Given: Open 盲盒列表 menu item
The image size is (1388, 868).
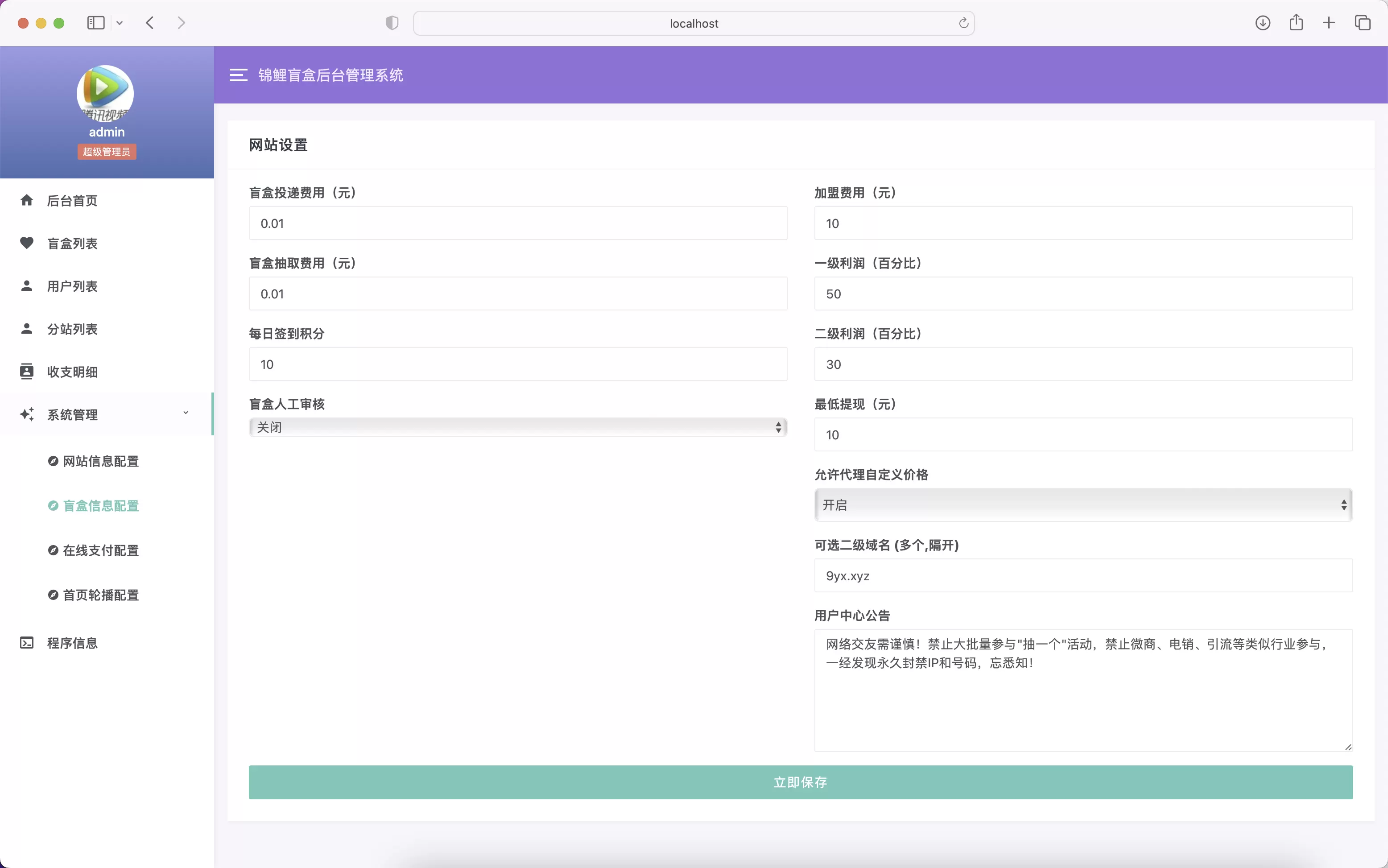Looking at the screenshot, I should [x=107, y=244].
